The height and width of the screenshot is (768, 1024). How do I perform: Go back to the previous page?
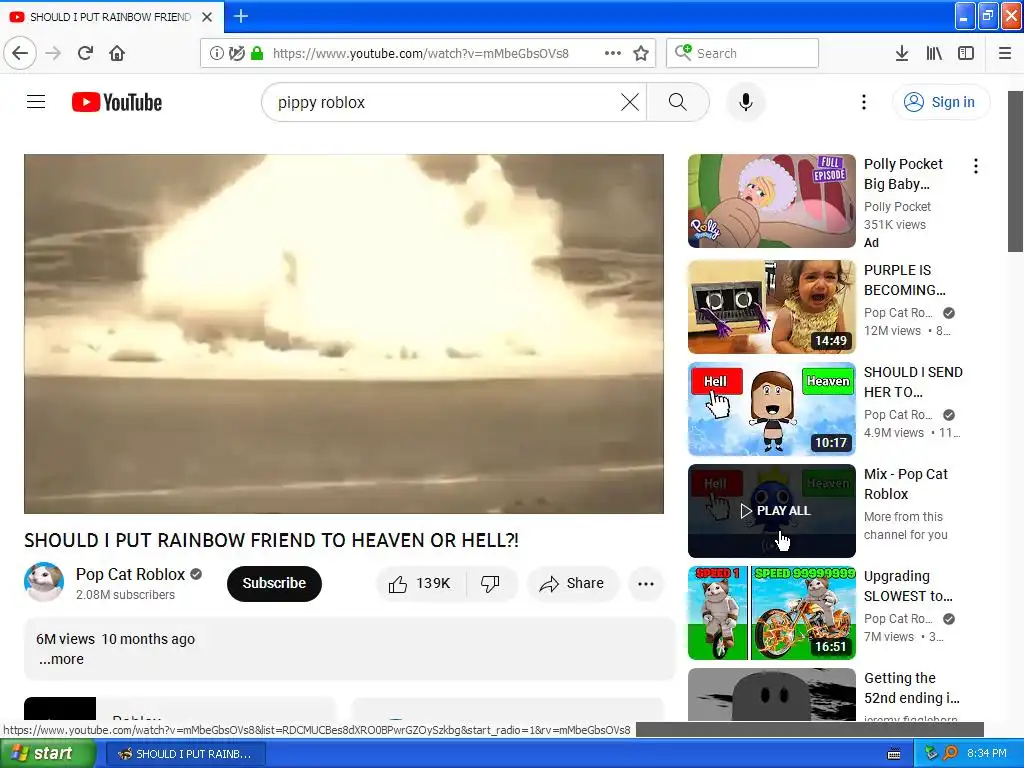(20, 53)
